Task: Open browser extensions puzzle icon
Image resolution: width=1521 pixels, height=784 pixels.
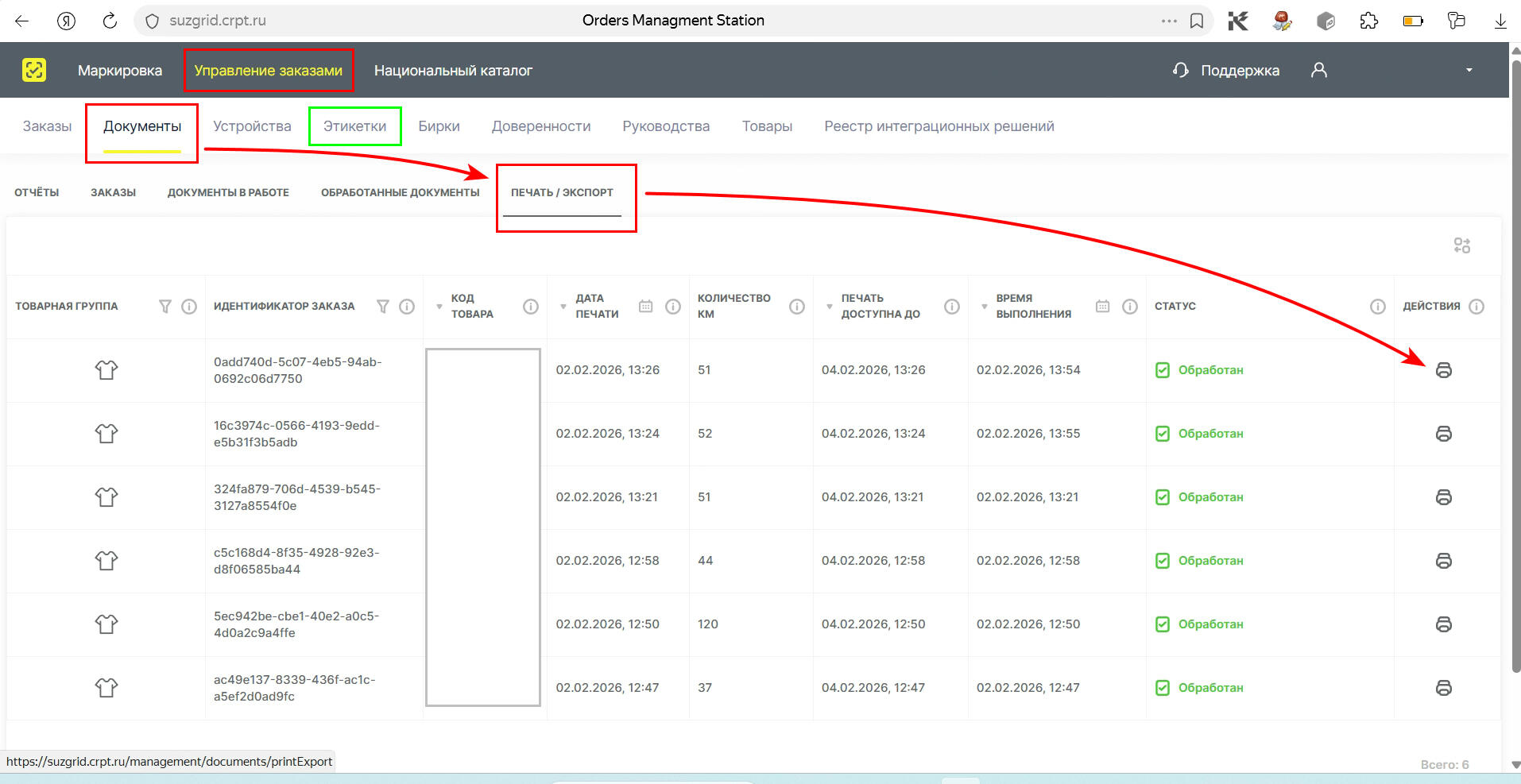Action: (x=1369, y=21)
